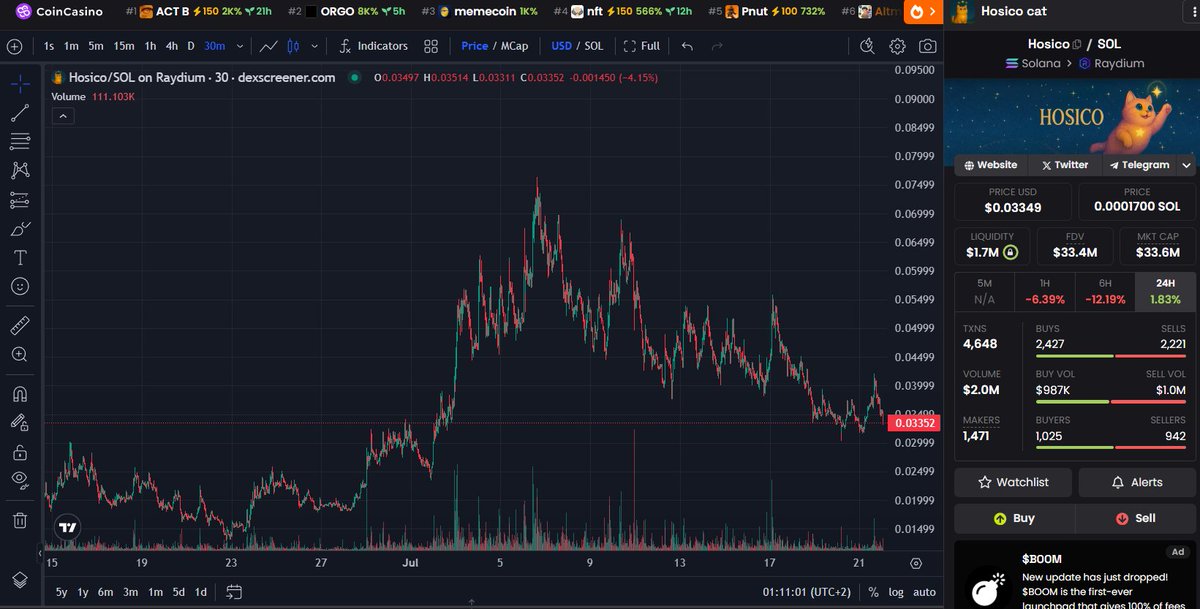Viewport: 1200px width, 609px height.
Task: Toggle stay in drawing mode
Action: (19, 422)
